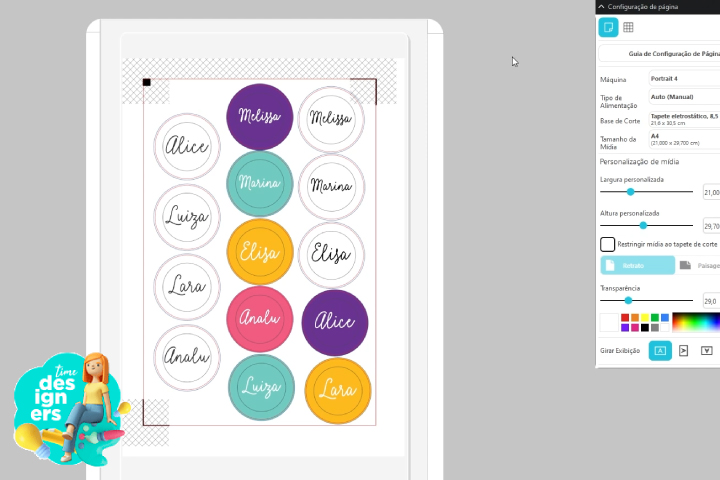Viewport: 720px width, 480px height.
Task: Click the Largura personalizada slider handle
Action: 630,191
